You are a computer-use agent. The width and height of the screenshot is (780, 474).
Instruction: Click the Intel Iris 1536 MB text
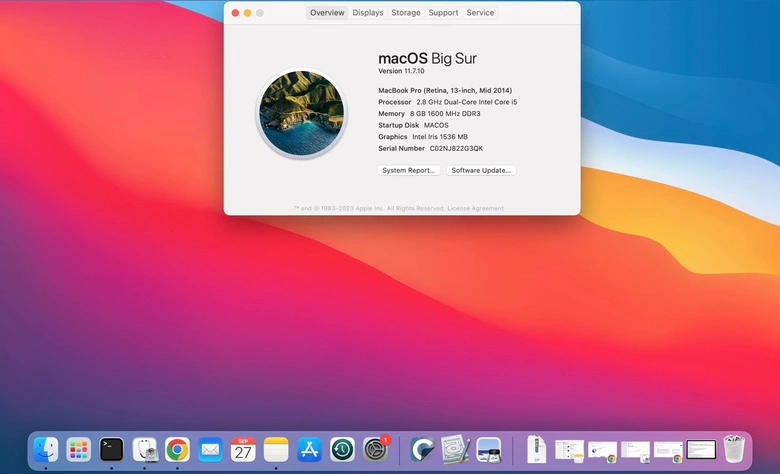(x=440, y=137)
